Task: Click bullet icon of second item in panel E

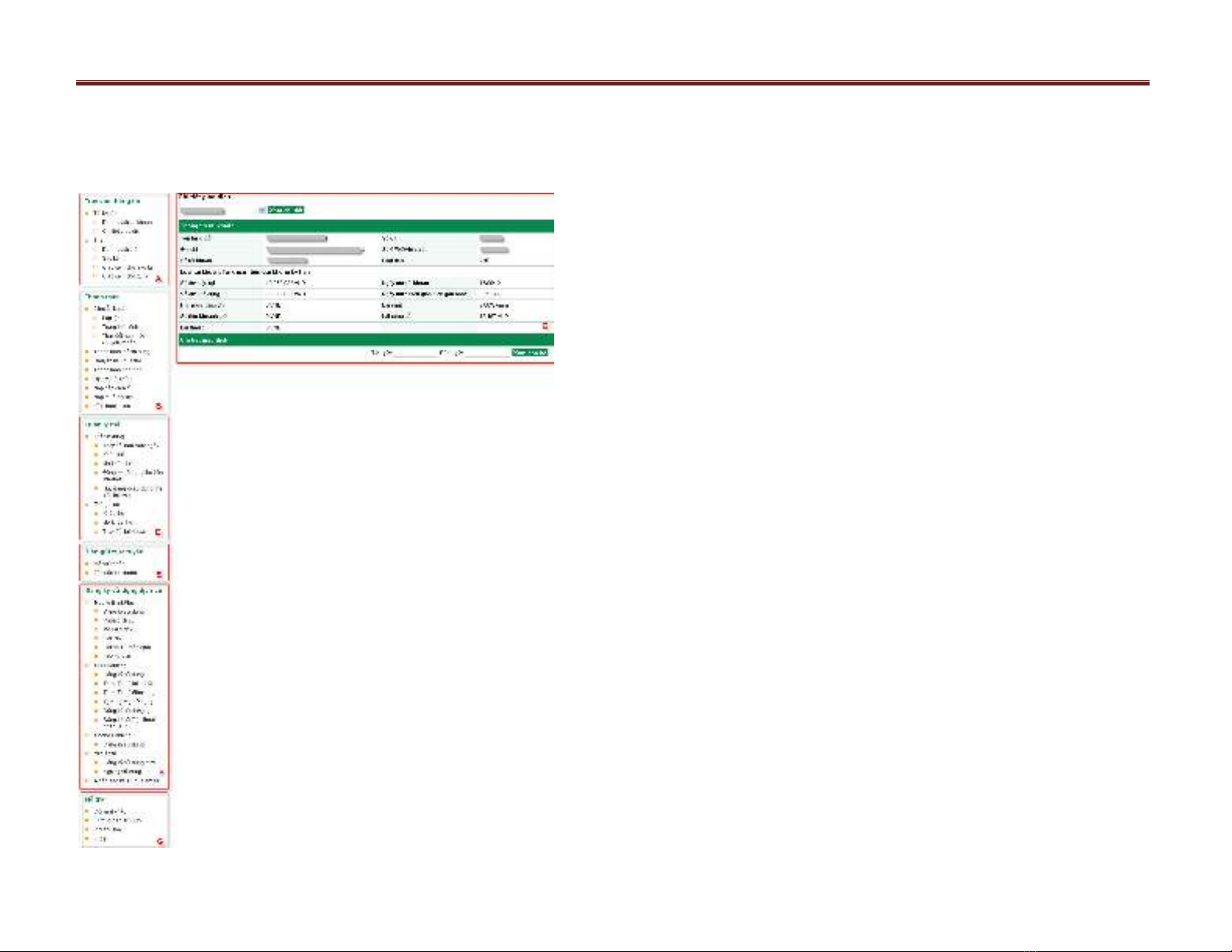Action: tap(88, 573)
